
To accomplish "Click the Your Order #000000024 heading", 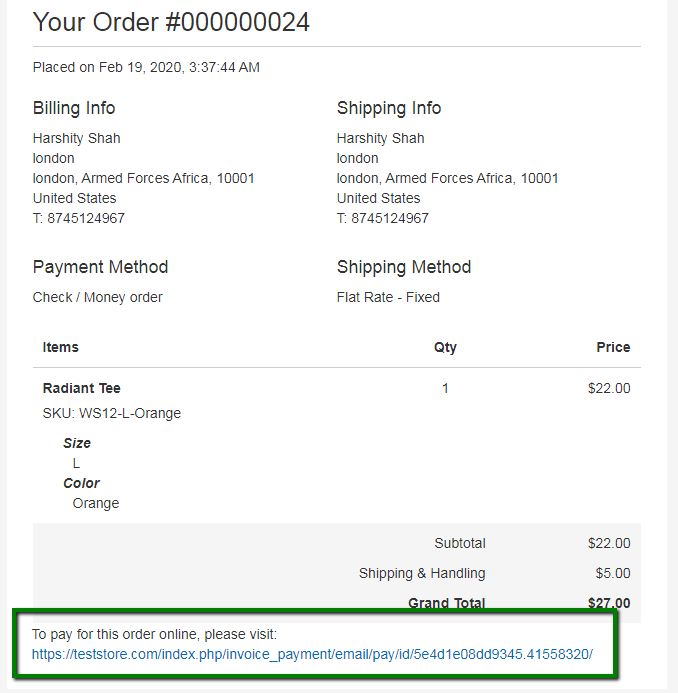I will pyautogui.click(x=171, y=22).
